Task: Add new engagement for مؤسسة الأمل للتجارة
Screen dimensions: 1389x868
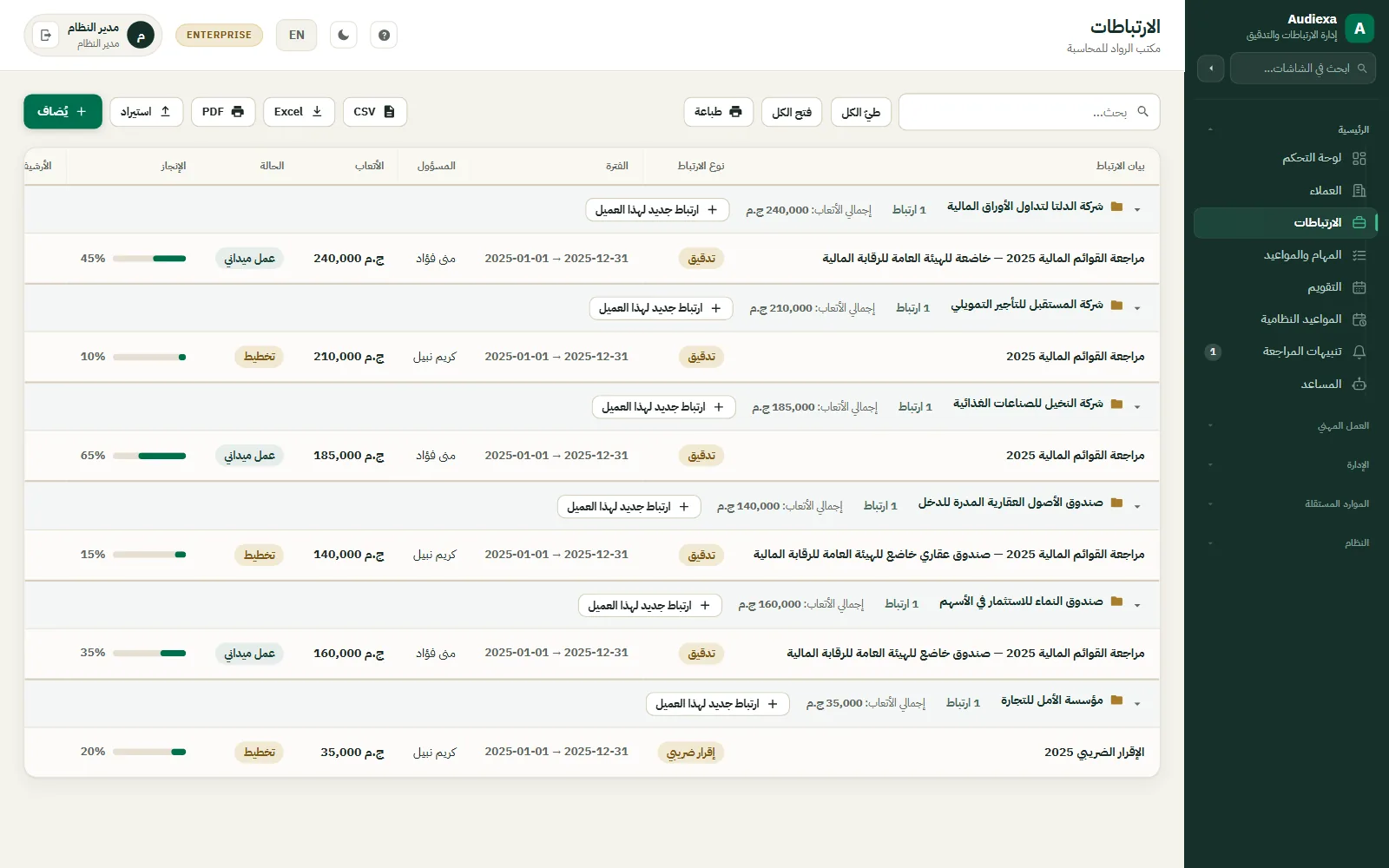Action: click(x=718, y=704)
